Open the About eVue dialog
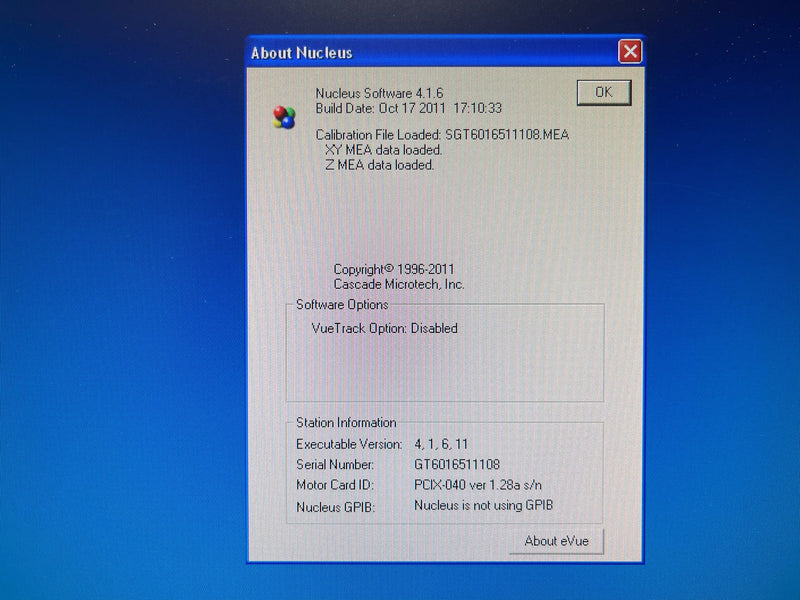This screenshot has height=600, width=800. pyautogui.click(x=556, y=541)
